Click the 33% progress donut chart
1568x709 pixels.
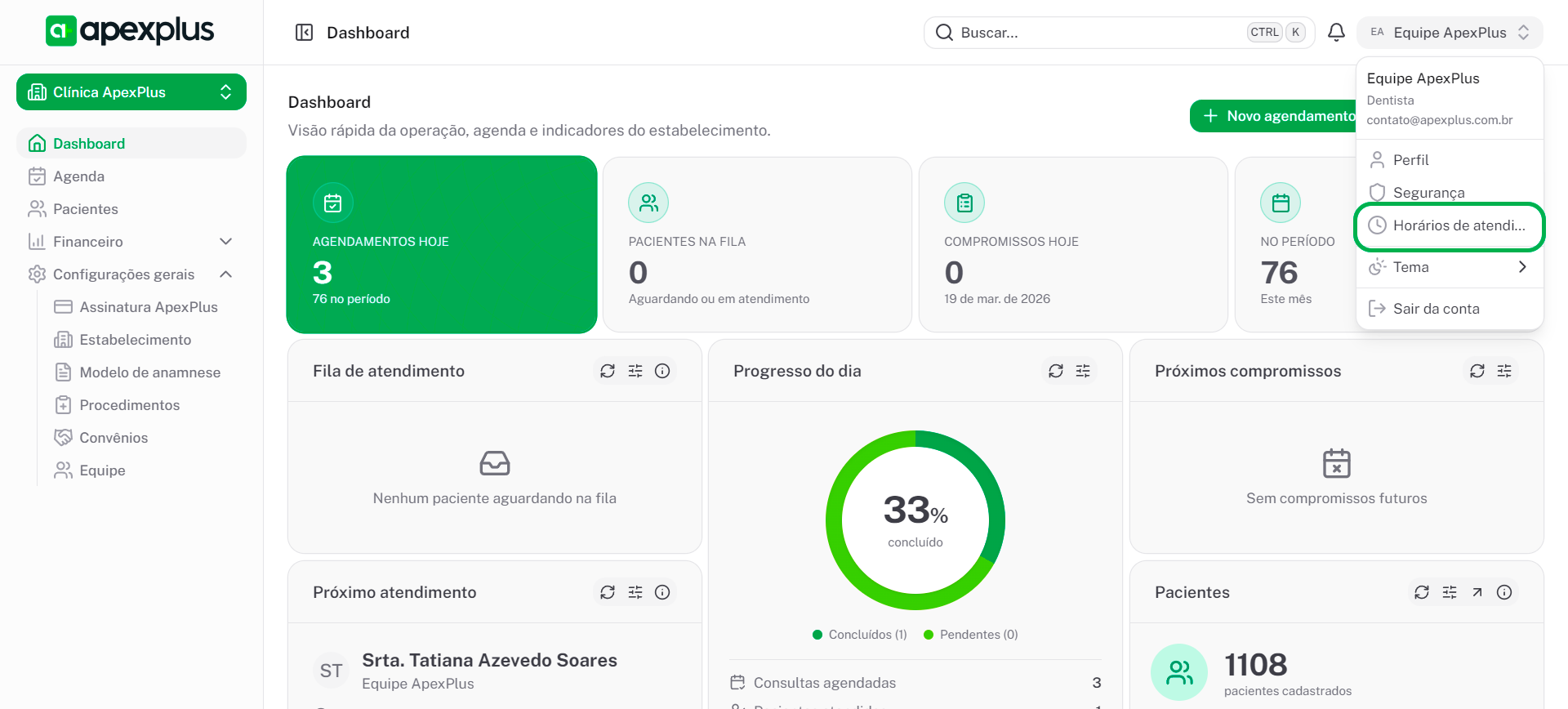click(x=915, y=520)
